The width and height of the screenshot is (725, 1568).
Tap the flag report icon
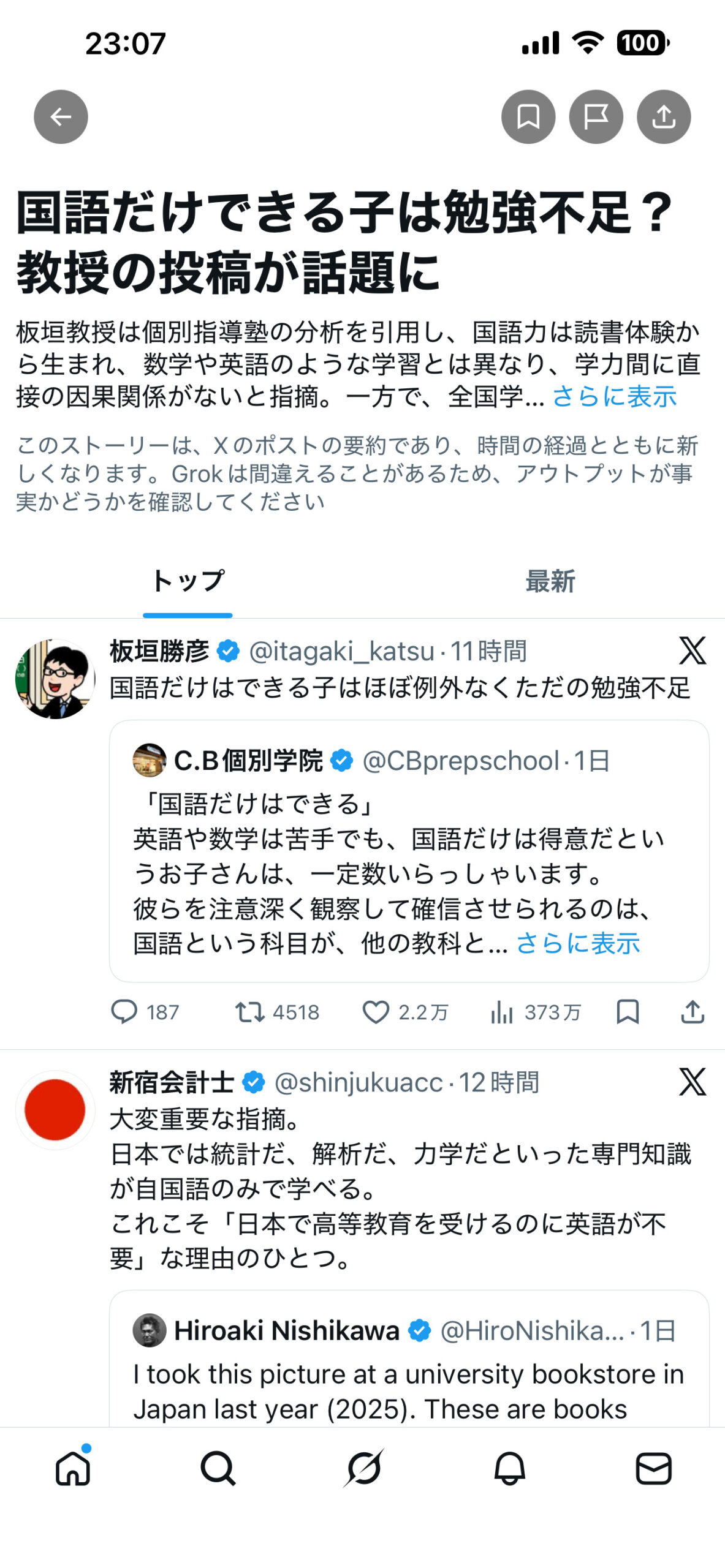pyautogui.click(x=596, y=116)
